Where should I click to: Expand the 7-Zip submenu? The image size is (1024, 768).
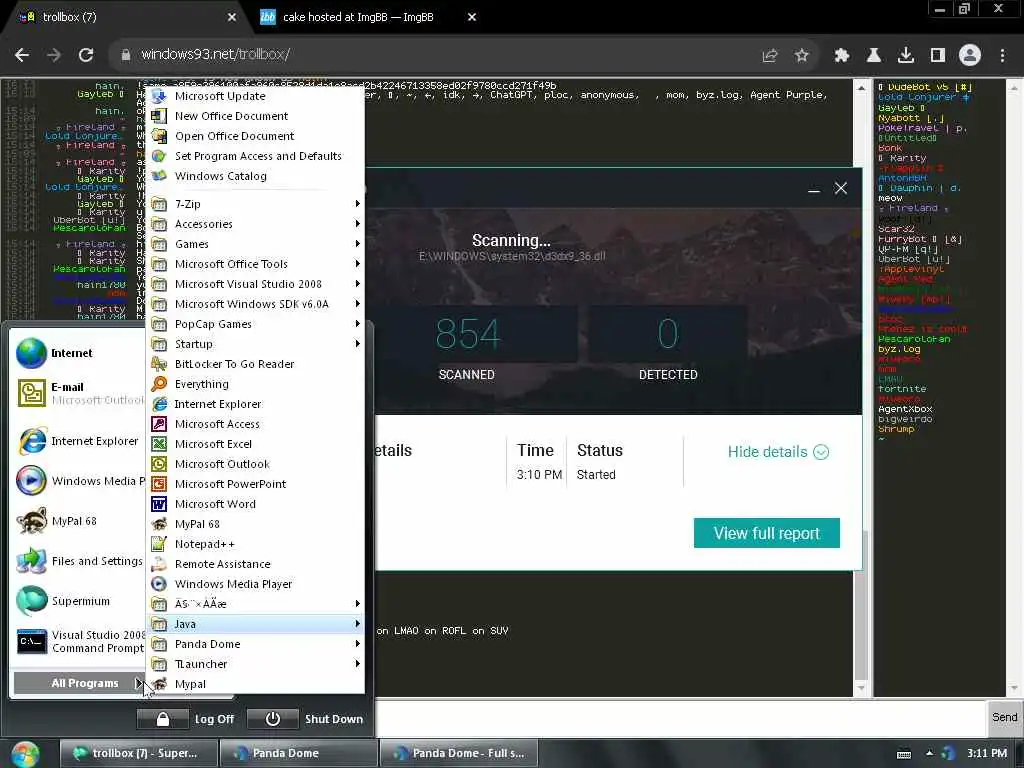tap(255, 204)
